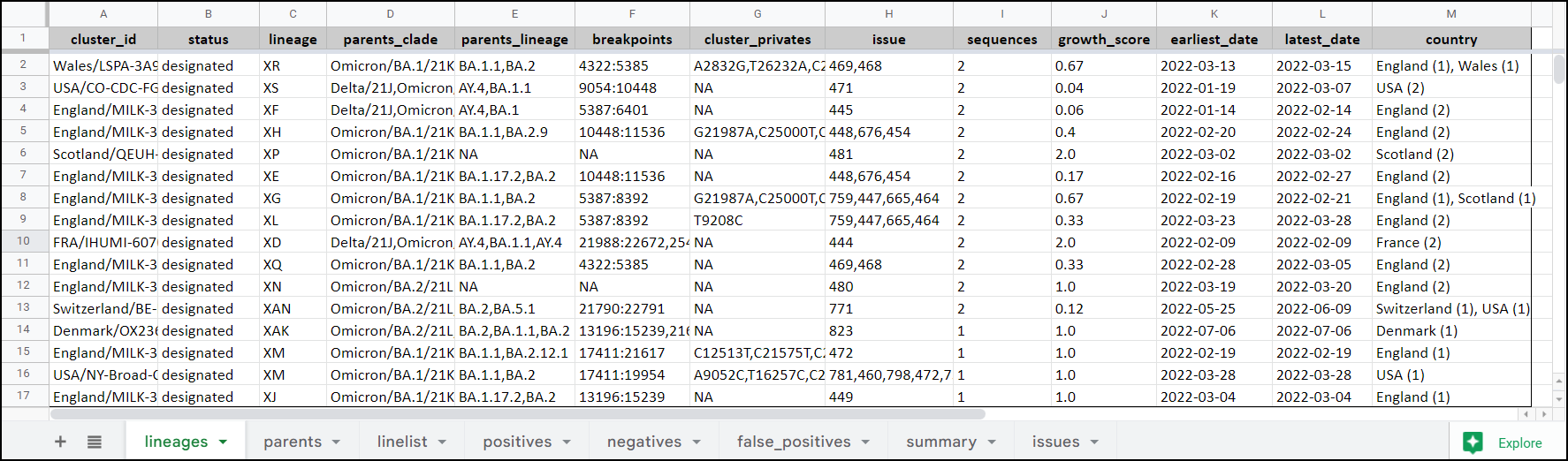Click the horizontal scrollbar thumb

pos(518,413)
